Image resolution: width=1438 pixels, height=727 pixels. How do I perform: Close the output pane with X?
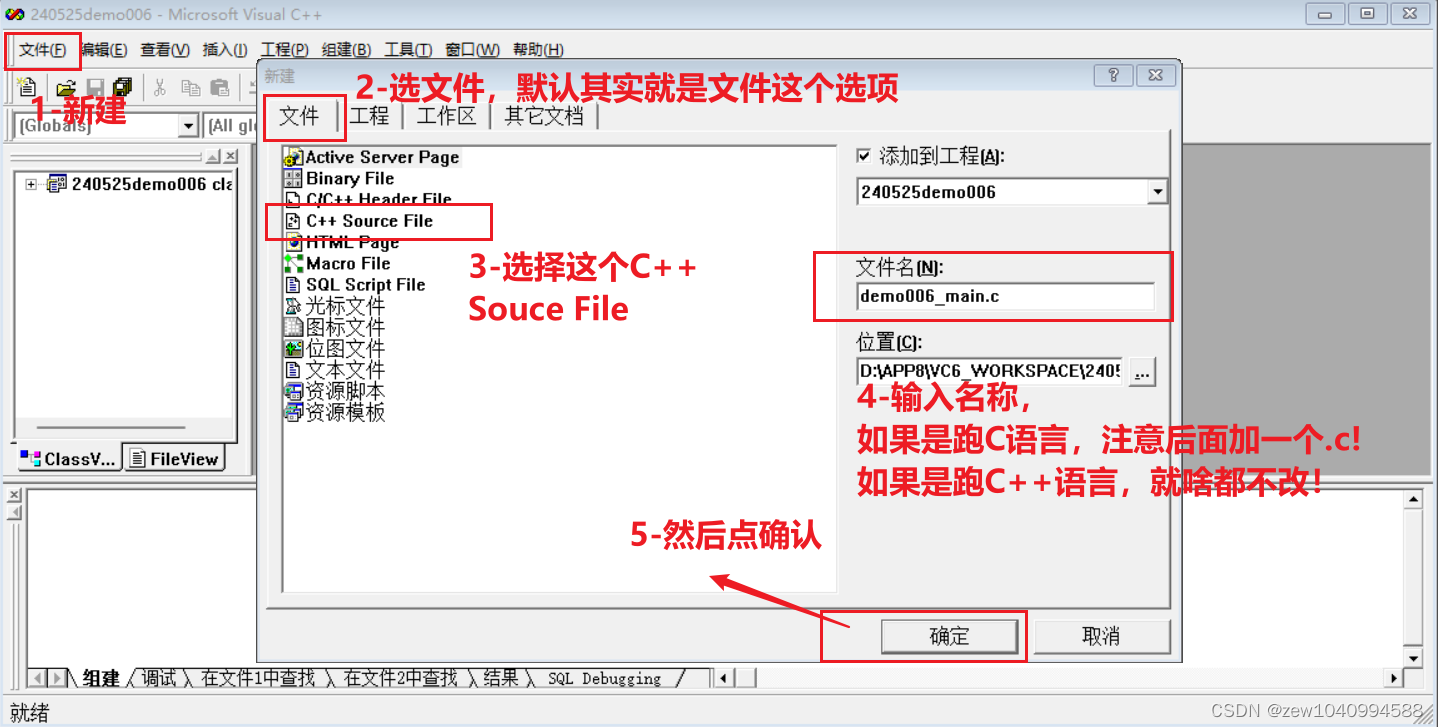(x=13, y=495)
